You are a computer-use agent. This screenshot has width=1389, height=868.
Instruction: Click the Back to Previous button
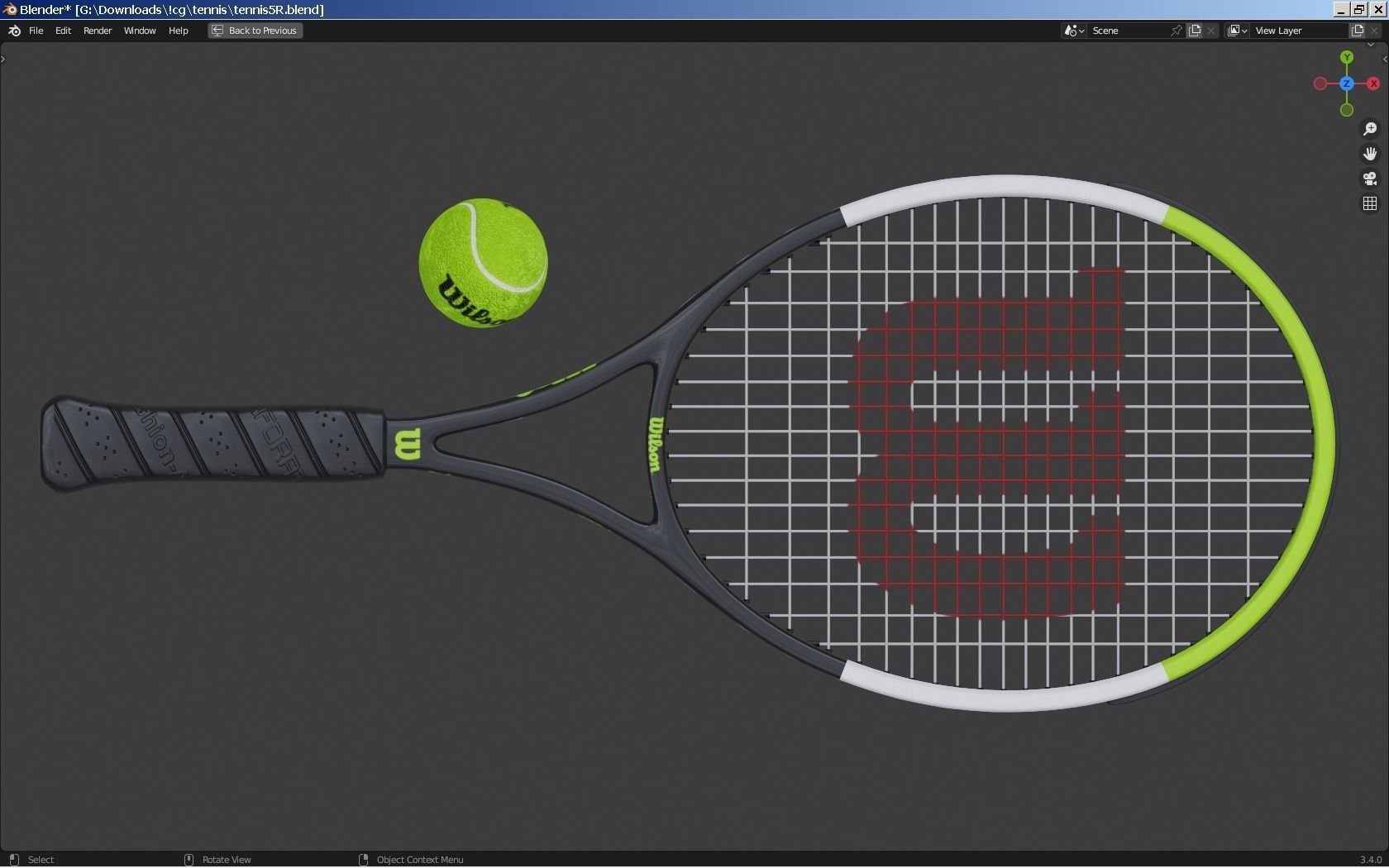tap(255, 31)
